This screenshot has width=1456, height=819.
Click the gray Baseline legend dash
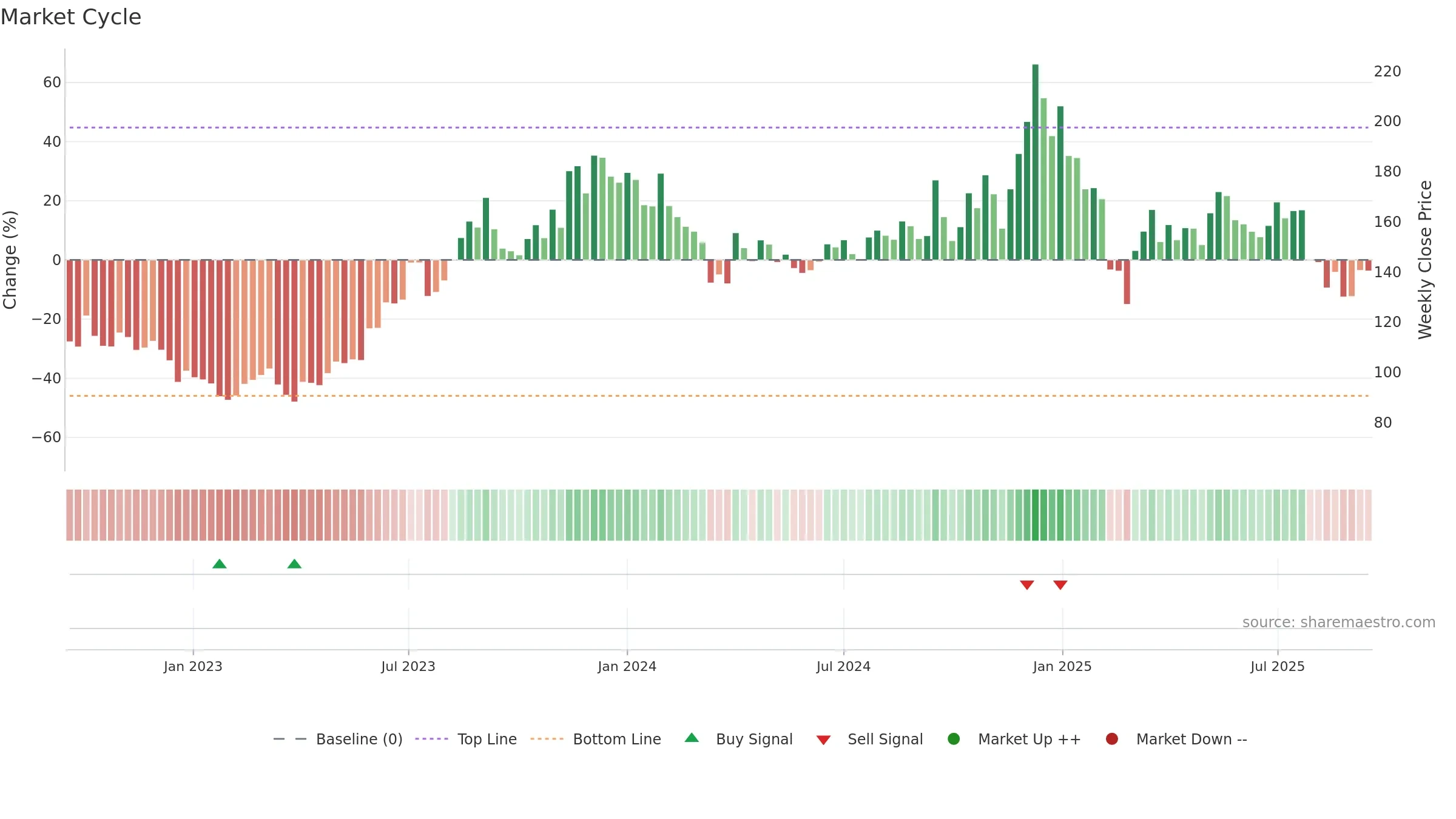point(290,739)
